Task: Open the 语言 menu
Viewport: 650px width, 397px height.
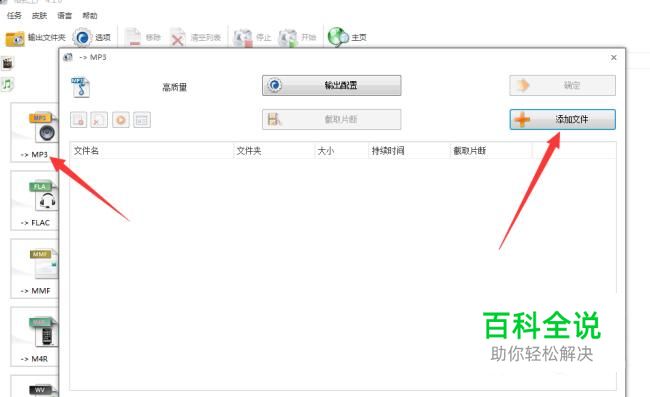Action: [x=64, y=16]
